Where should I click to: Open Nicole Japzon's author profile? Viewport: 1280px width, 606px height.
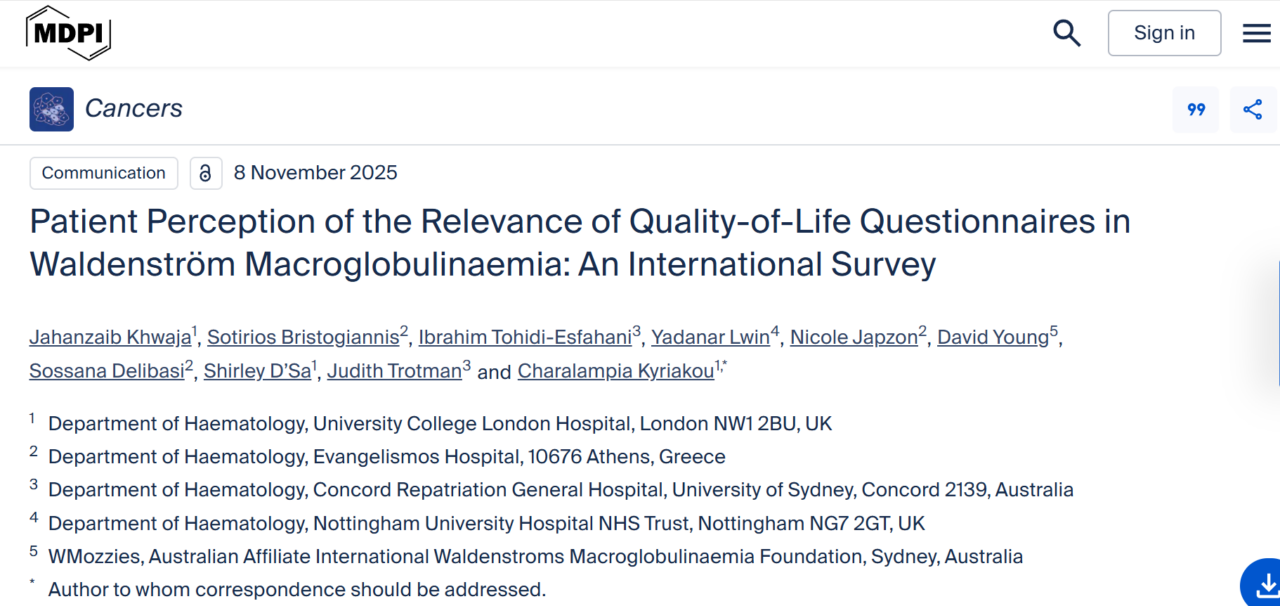(x=853, y=337)
